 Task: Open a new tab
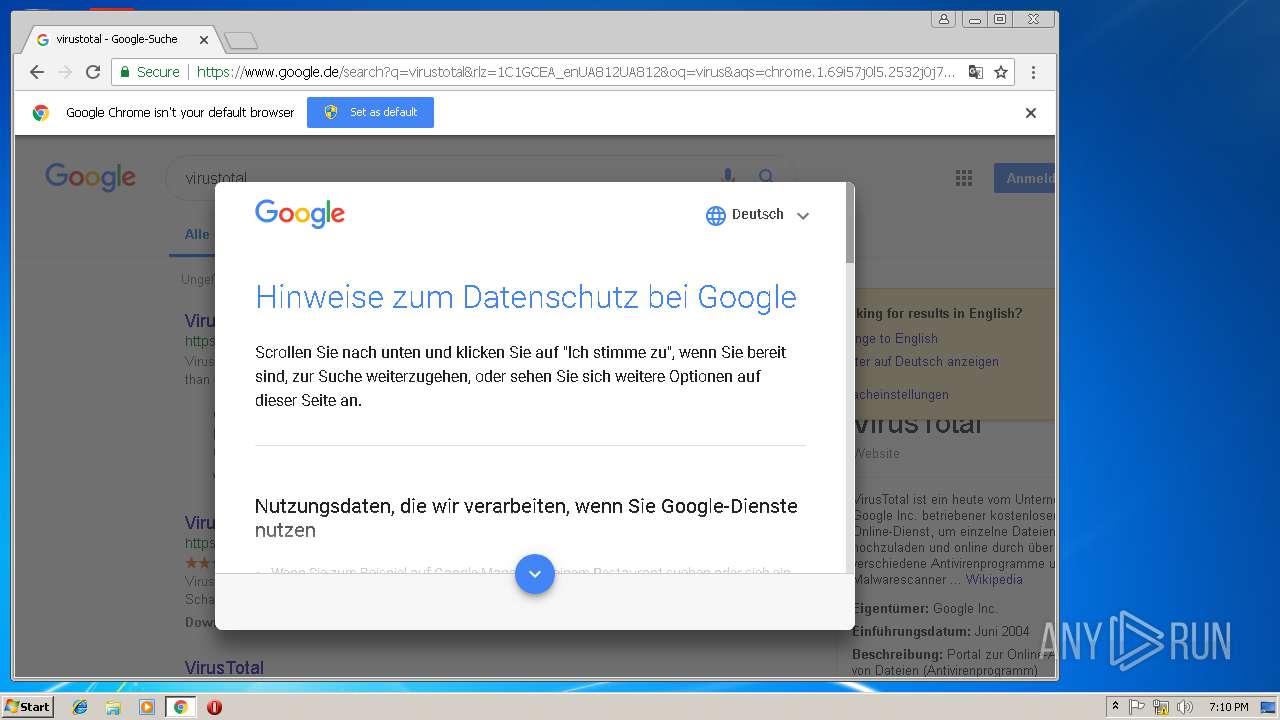click(x=241, y=41)
